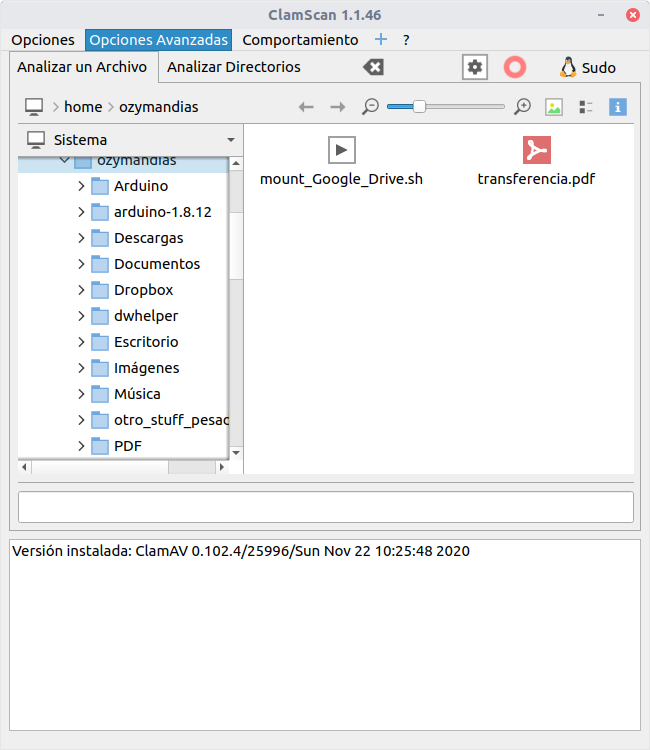This screenshot has height=750, width=650.
Task: Expand the Escritorio folder
Action: click(81, 342)
